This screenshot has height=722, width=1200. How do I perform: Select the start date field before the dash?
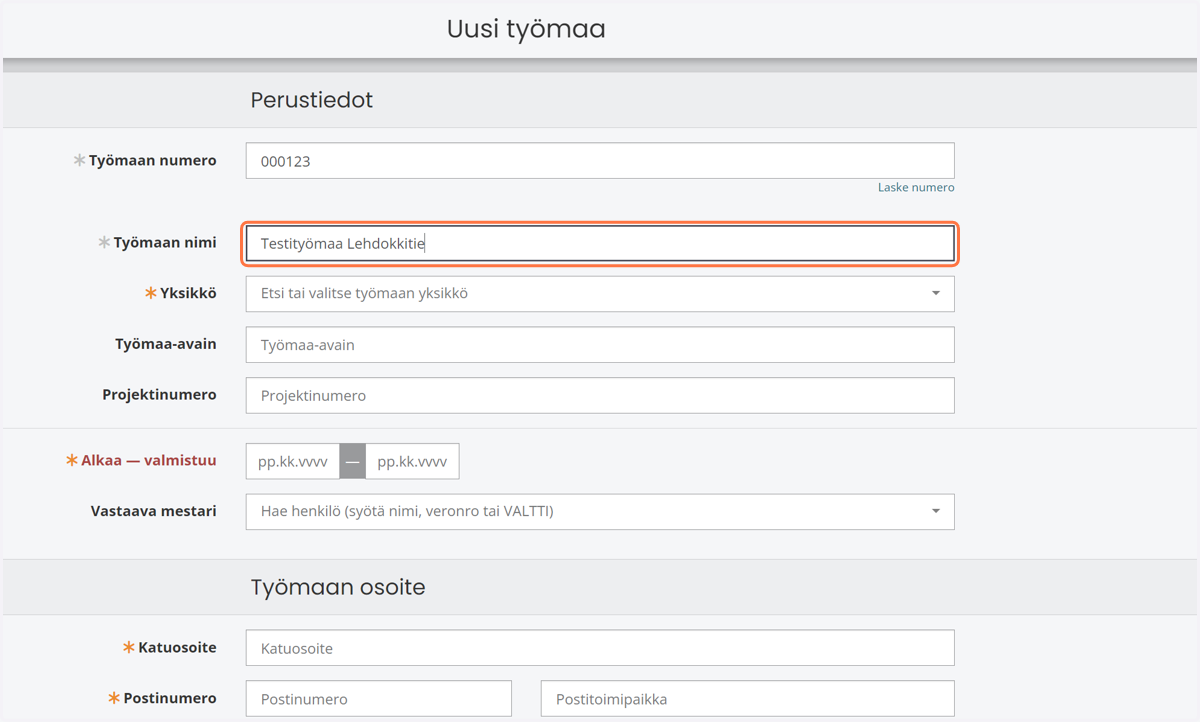coord(293,462)
